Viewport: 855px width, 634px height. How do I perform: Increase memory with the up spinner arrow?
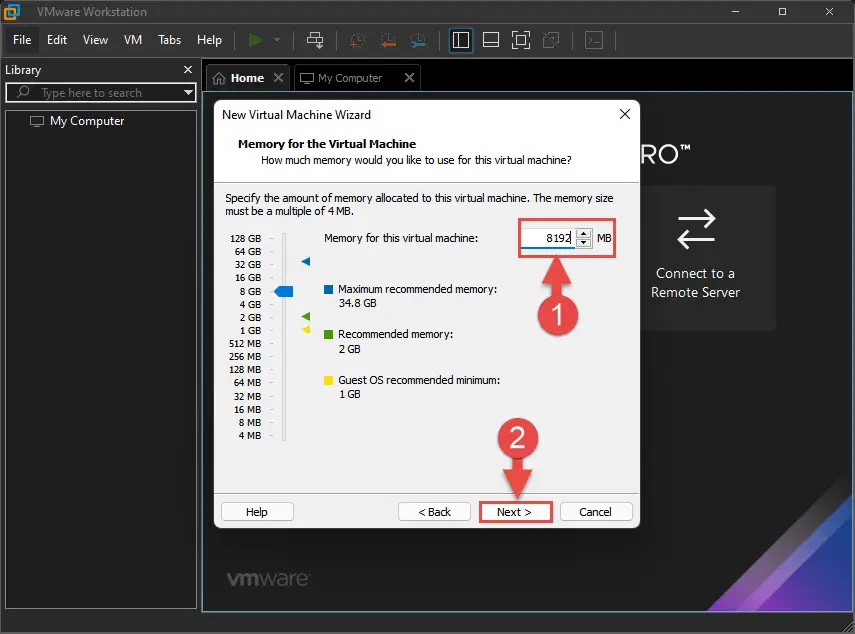click(x=583, y=233)
